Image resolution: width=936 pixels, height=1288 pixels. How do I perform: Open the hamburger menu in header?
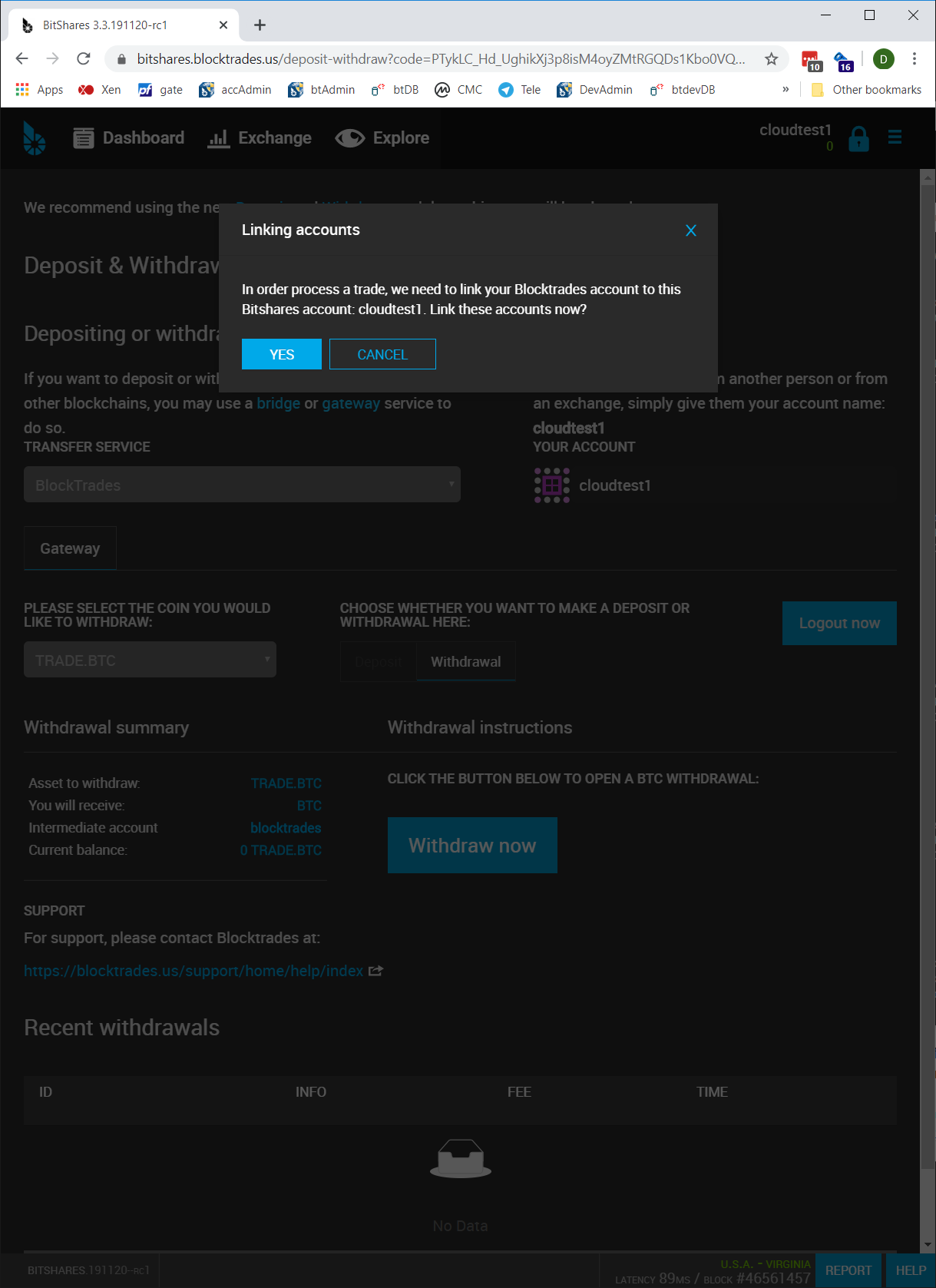click(895, 137)
